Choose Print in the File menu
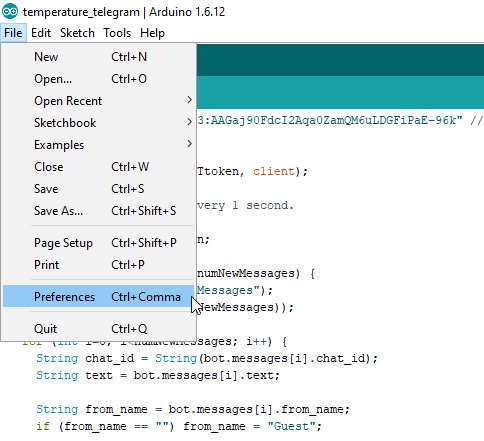 pos(98,265)
